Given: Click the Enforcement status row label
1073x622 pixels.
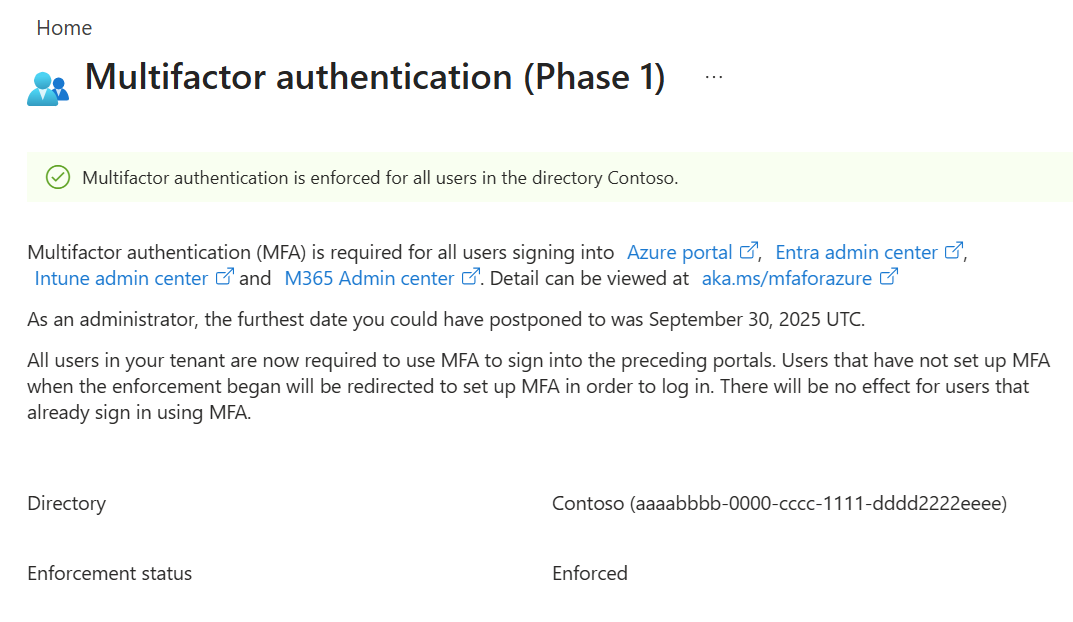Looking at the screenshot, I should (x=110, y=573).
